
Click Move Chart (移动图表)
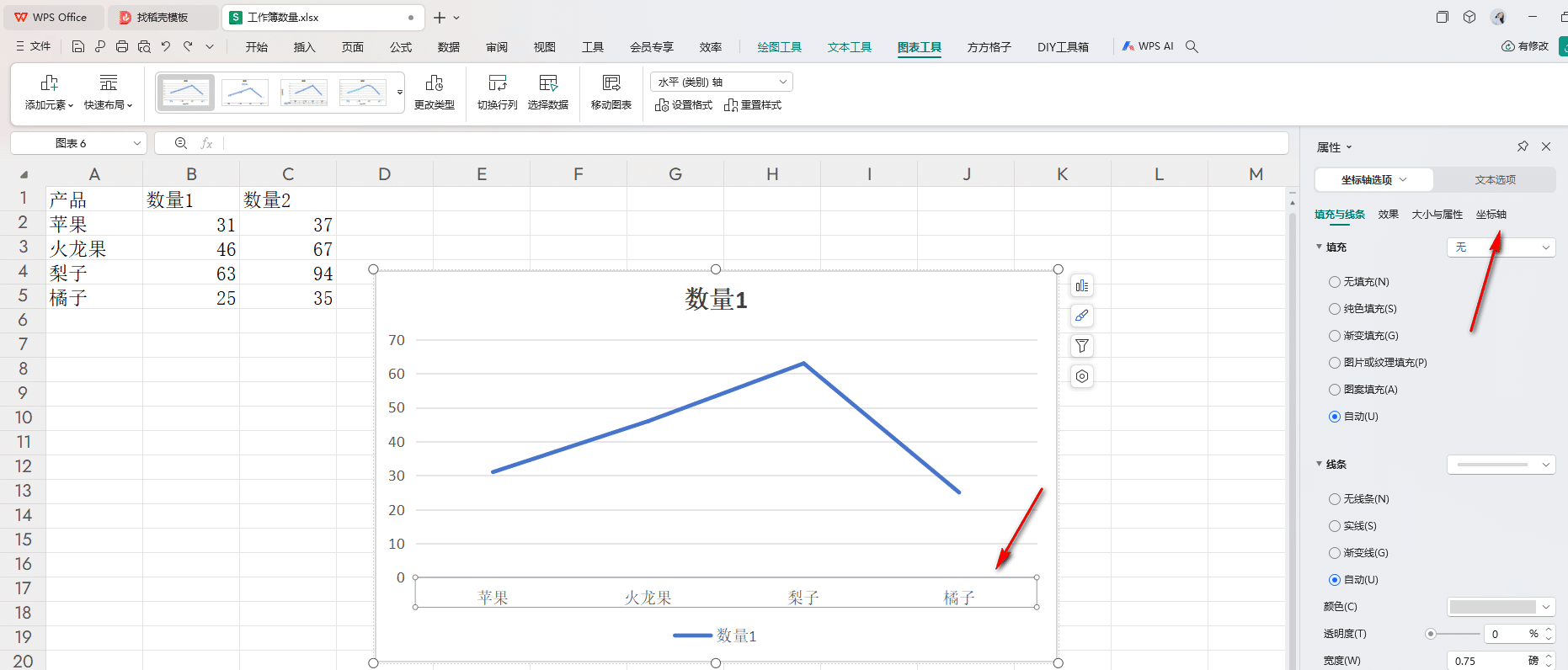tap(611, 93)
